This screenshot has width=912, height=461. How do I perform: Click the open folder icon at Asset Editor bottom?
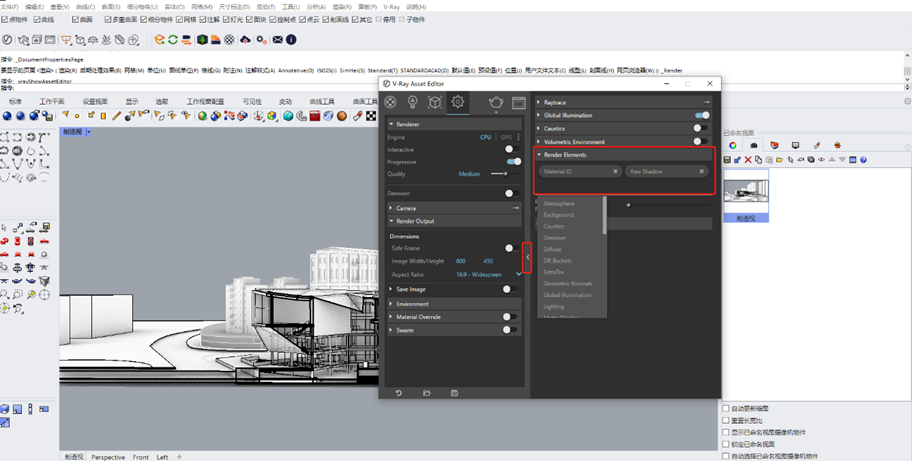pyautogui.click(x=426, y=393)
